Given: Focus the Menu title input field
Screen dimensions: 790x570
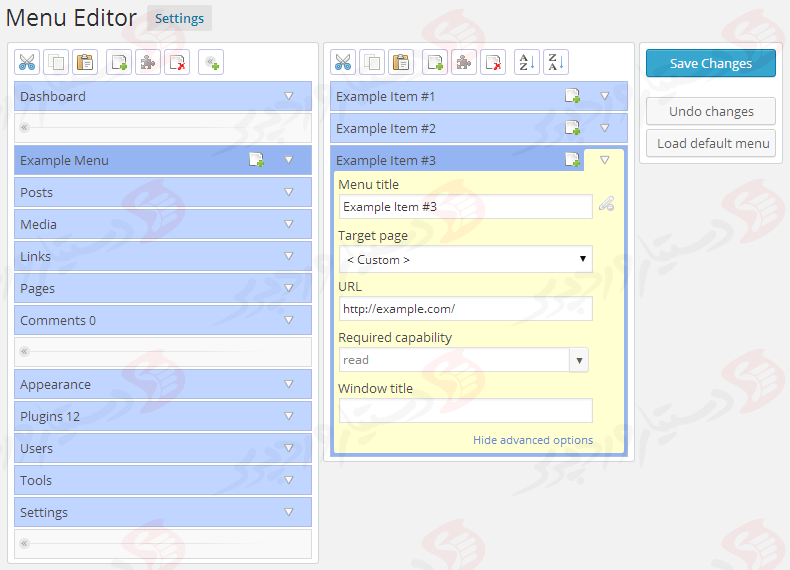Looking at the screenshot, I should pyautogui.click(x=466, y=207).
